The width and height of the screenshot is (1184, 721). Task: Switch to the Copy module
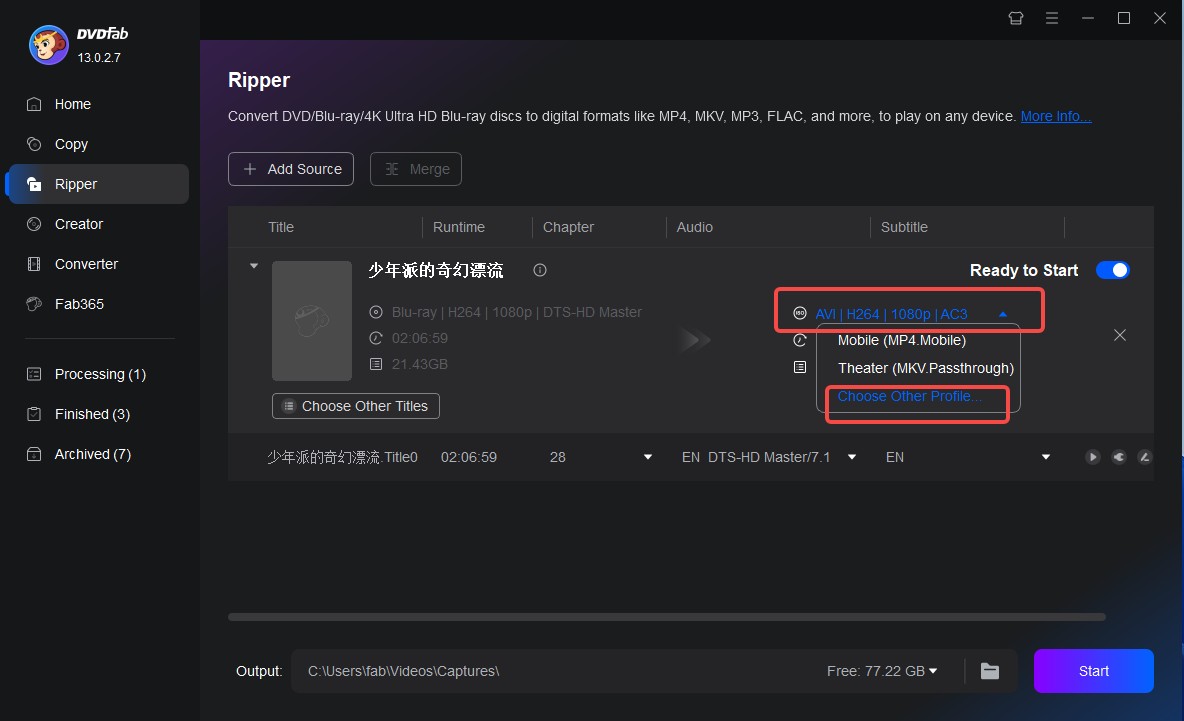pos(97,144)
